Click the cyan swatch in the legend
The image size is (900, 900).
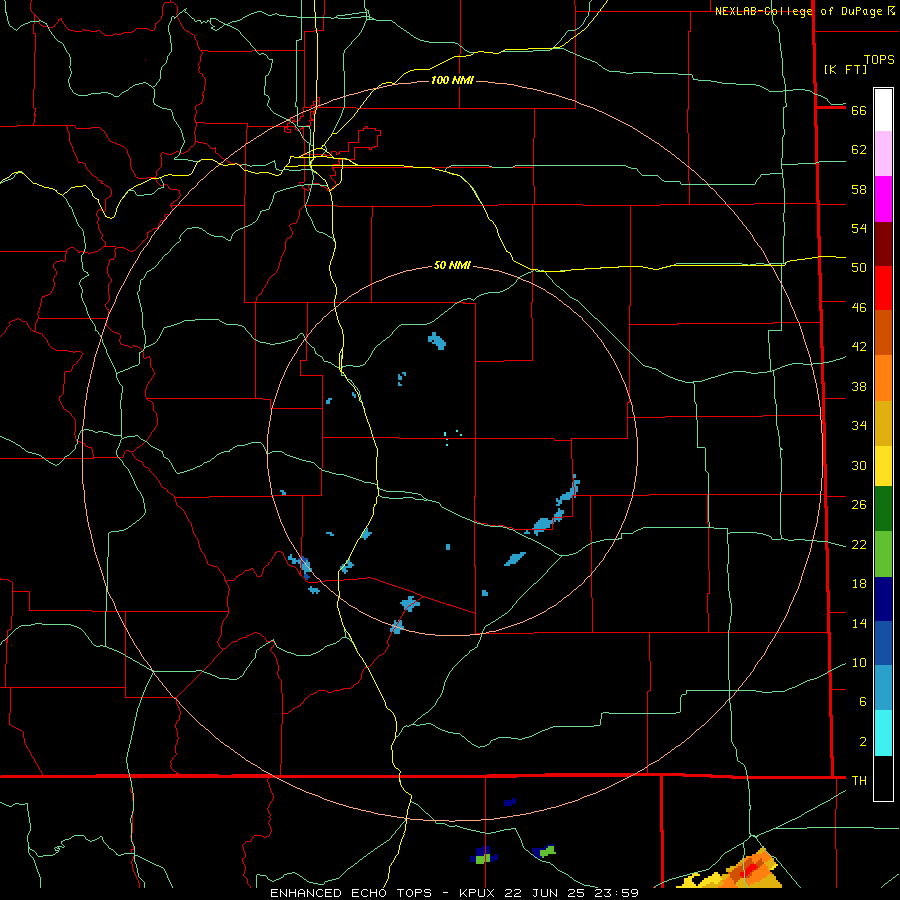[883, 733]
